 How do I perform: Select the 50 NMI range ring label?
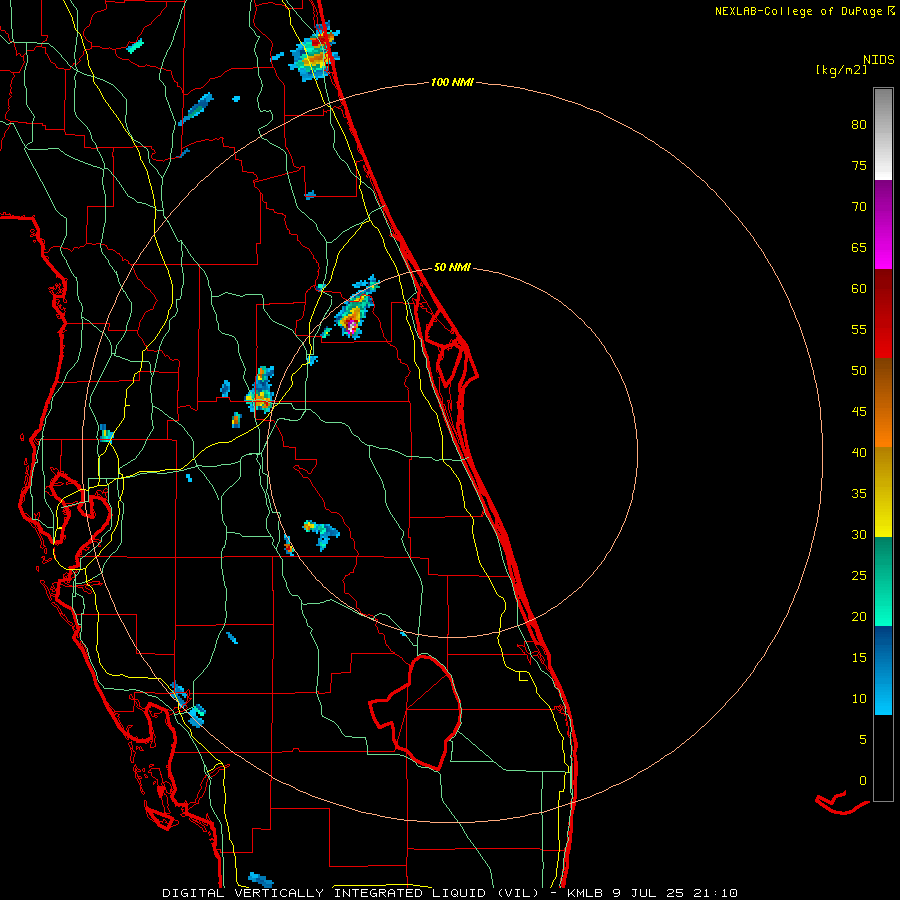[452, 267]
